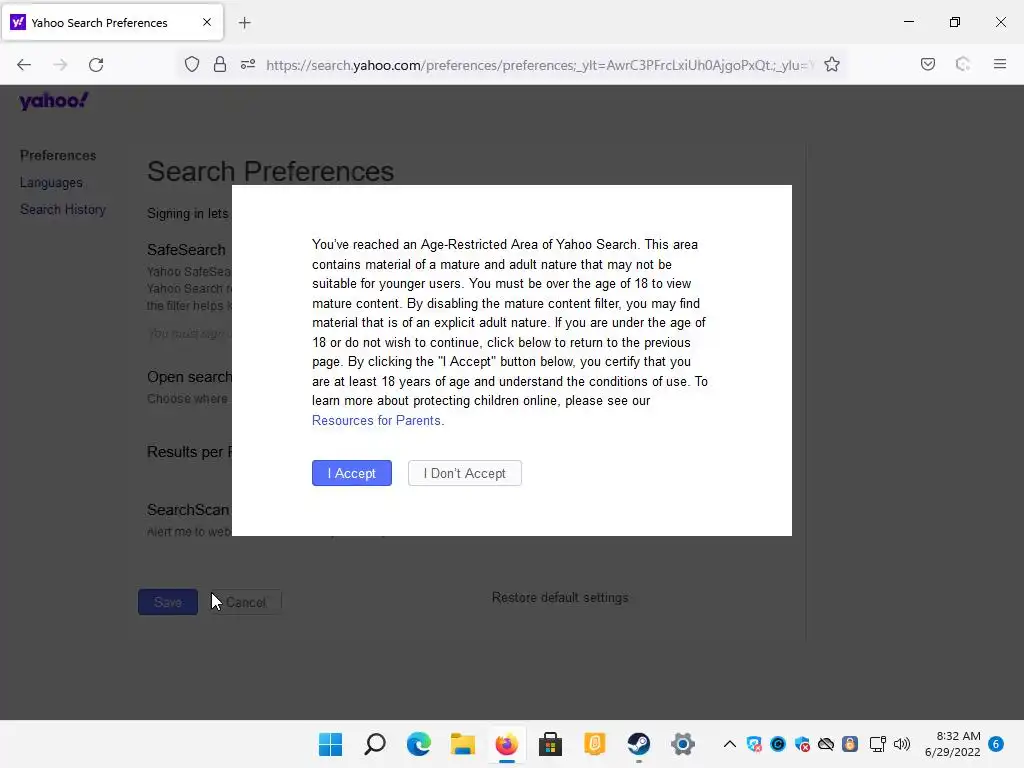Screen dimensions: 1024x768
Task: Open the site permissions icon in address bar
Action: (x=248, y=65)
